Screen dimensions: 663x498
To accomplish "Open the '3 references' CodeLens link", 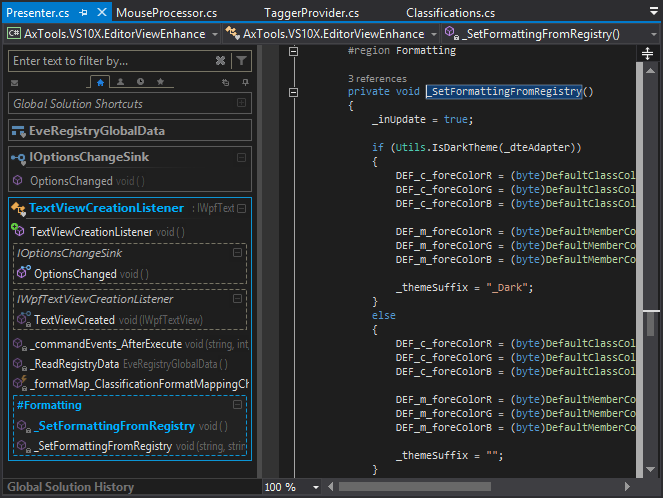I will point(377,79).
